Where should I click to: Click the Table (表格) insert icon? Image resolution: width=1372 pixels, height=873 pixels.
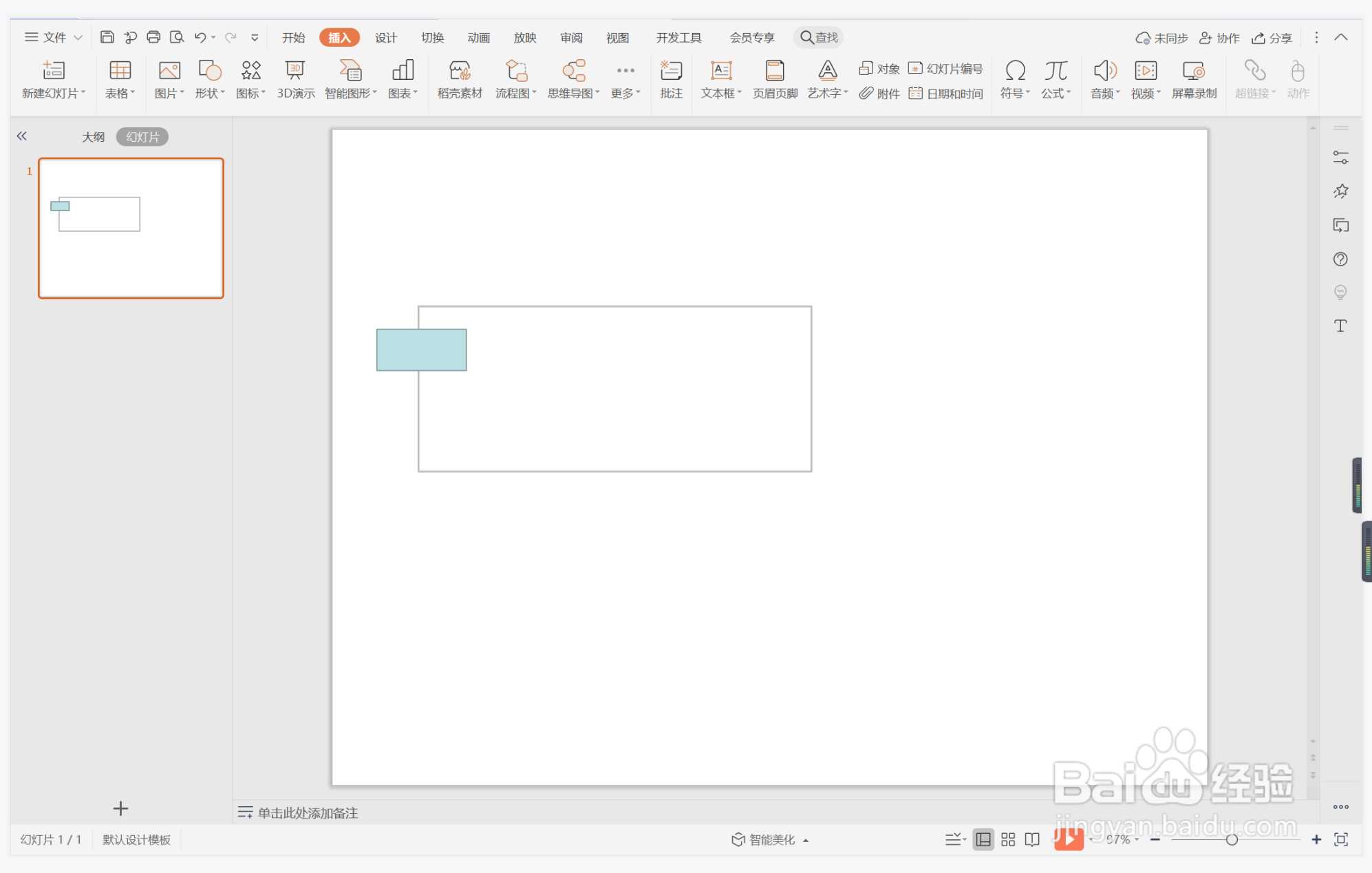pyautogui.click(x=120, y=71)
